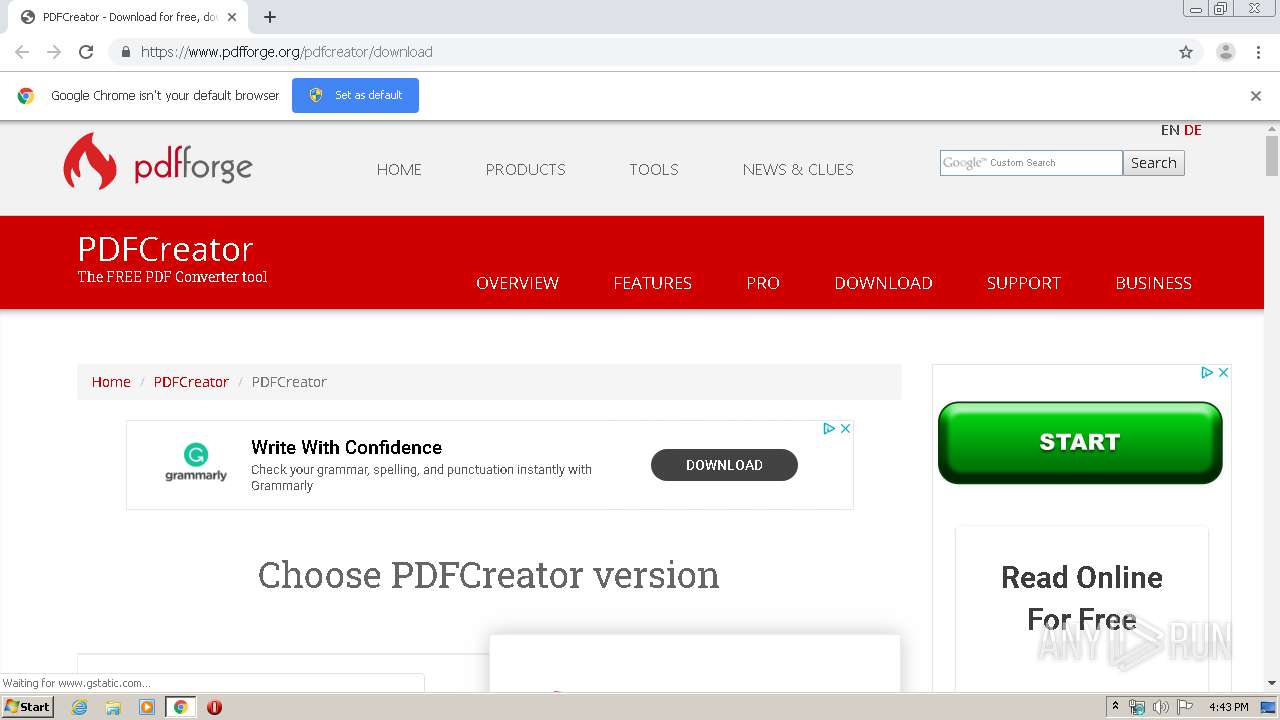The width and height of the screenshot is (1280, 720).
Task: Open the HOME menu item
Action: [x=399, y=169]
